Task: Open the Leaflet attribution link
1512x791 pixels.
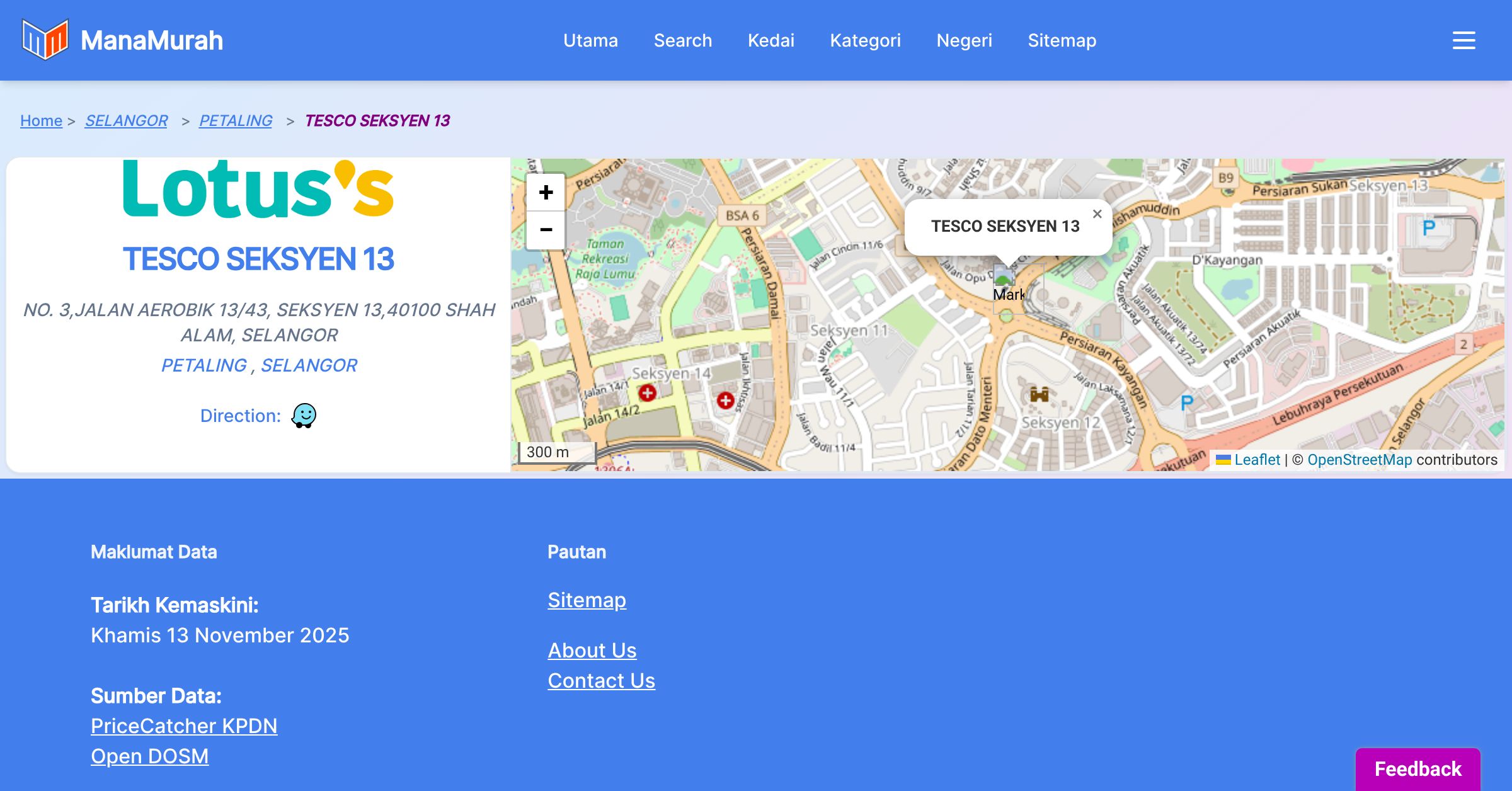Action: point(1256,460)
